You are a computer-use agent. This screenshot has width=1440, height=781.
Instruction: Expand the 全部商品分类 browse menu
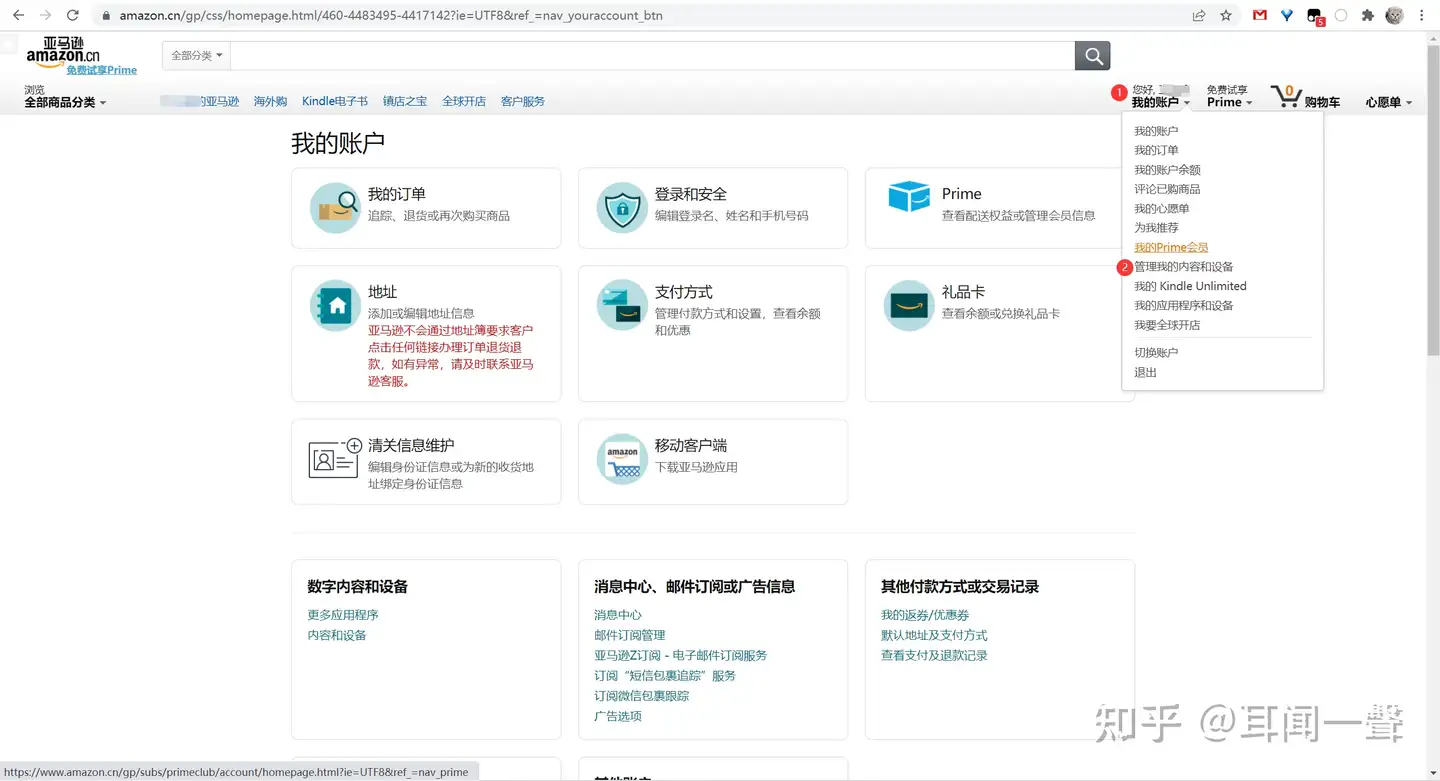point(65,102)
